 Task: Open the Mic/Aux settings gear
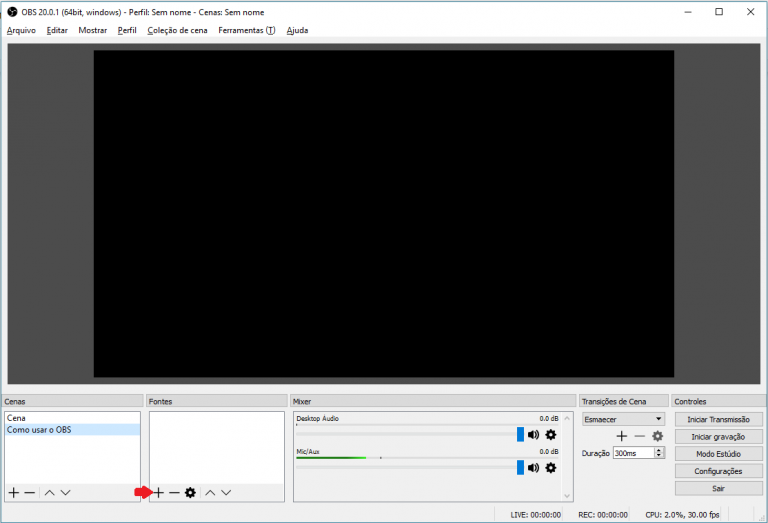[x=550, y=468]
